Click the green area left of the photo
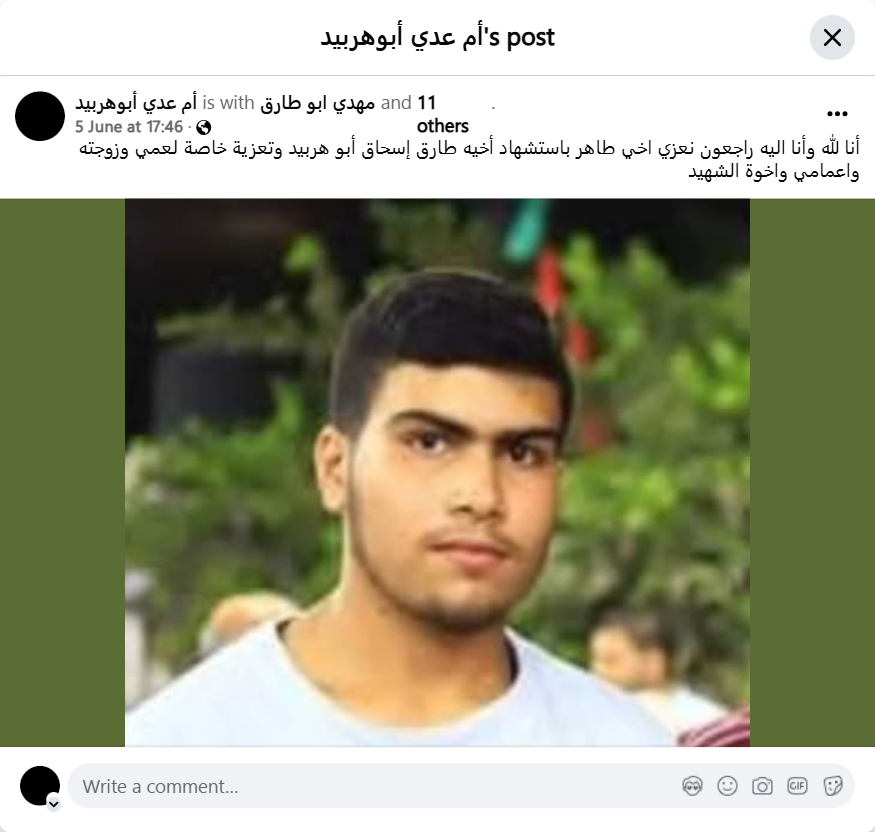Screen dimensions: 875x832 pos(62,472)
